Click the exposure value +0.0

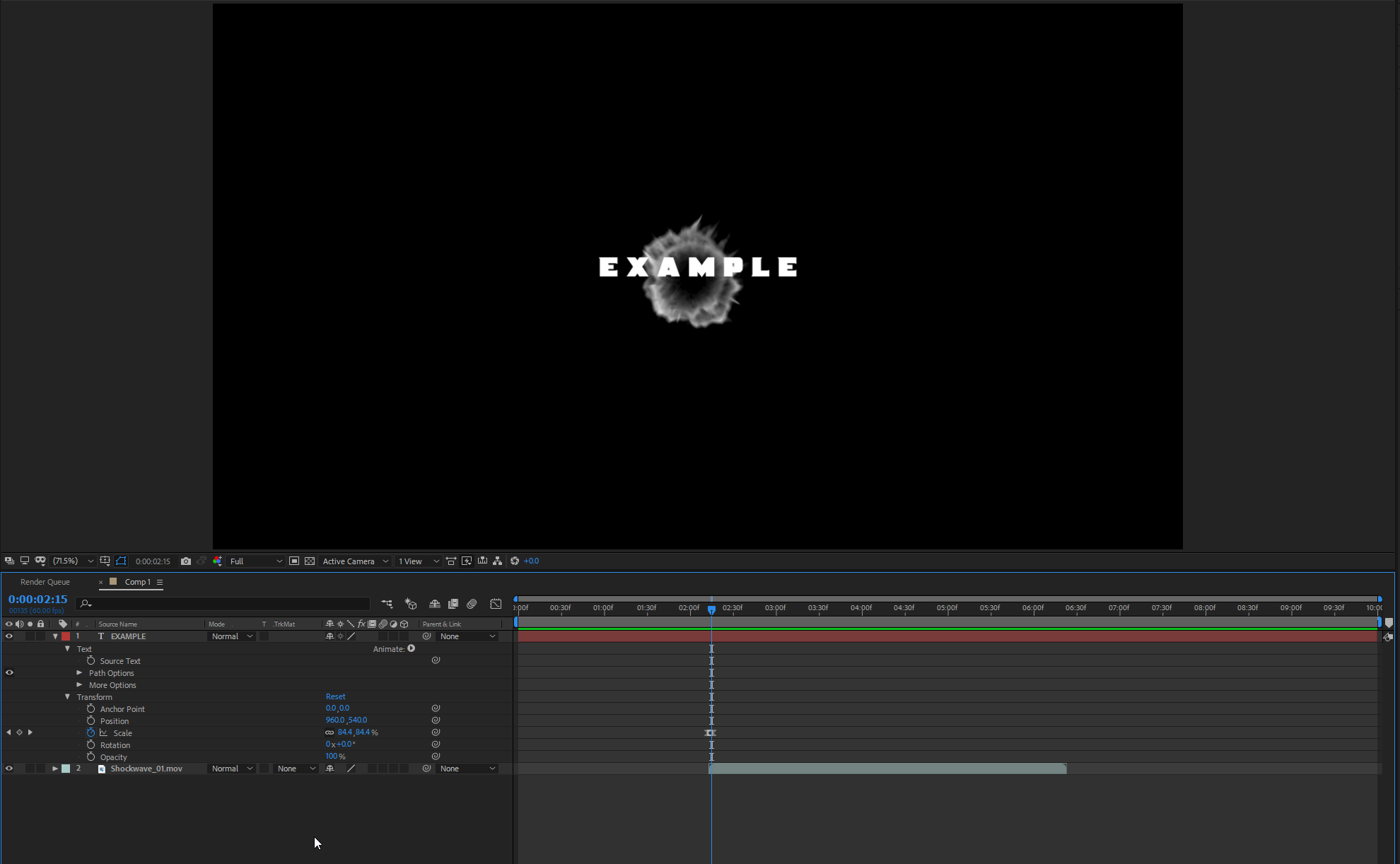point(531,561)
